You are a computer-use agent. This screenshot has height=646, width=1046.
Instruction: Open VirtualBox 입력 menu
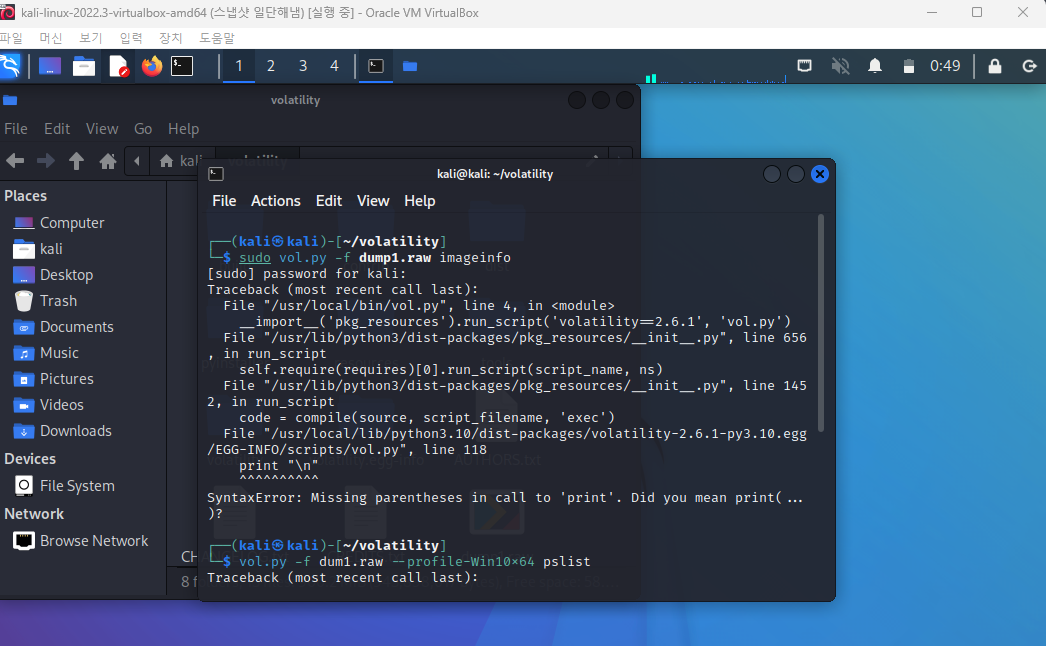pyautogui.click(x=131, y=38)
